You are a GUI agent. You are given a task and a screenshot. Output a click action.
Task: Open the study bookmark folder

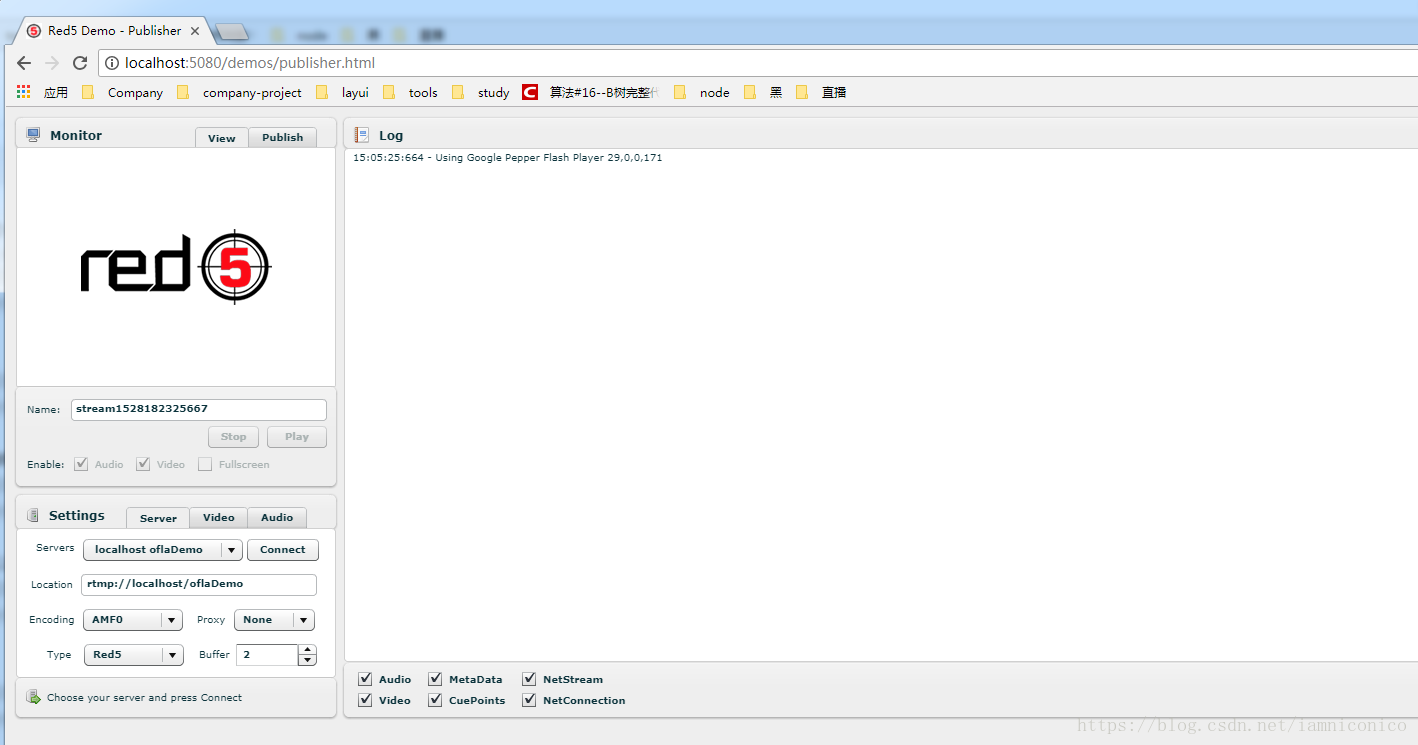(480, 92)
